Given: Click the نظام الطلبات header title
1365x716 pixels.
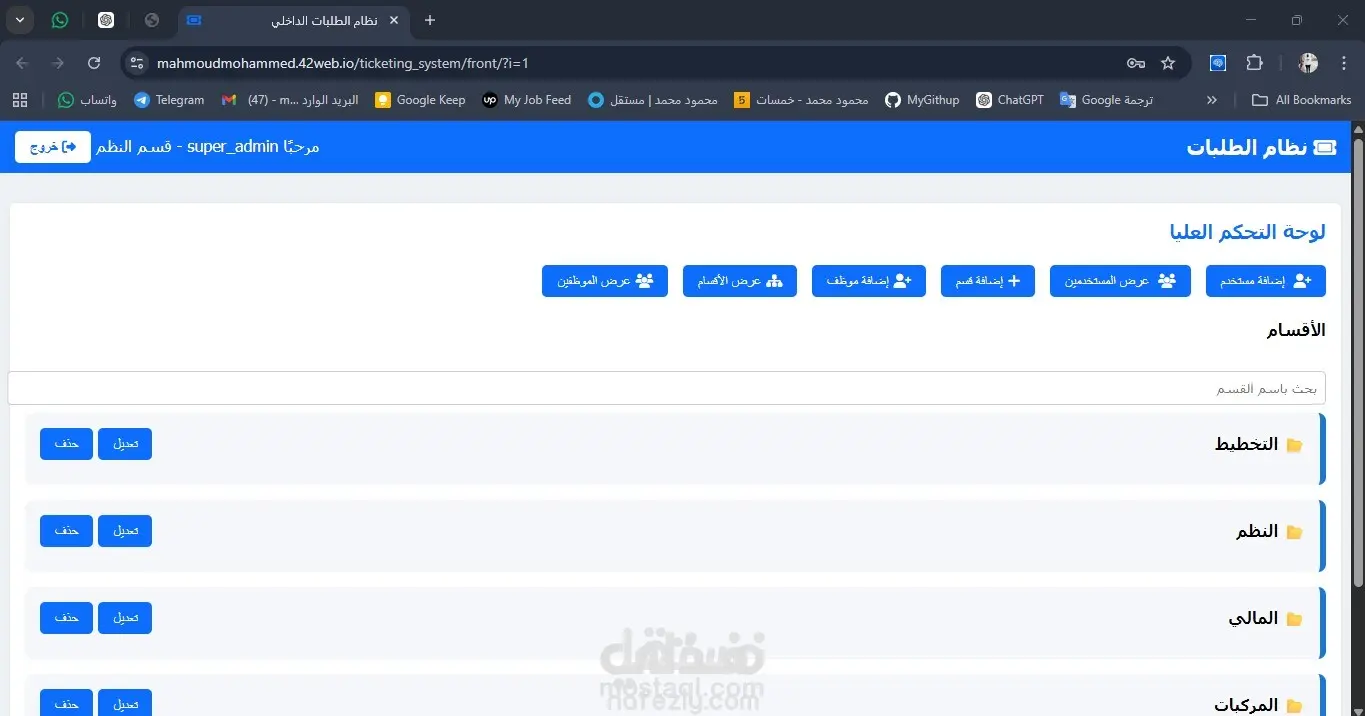Looking at the screenshot, I should (1247, 148).
